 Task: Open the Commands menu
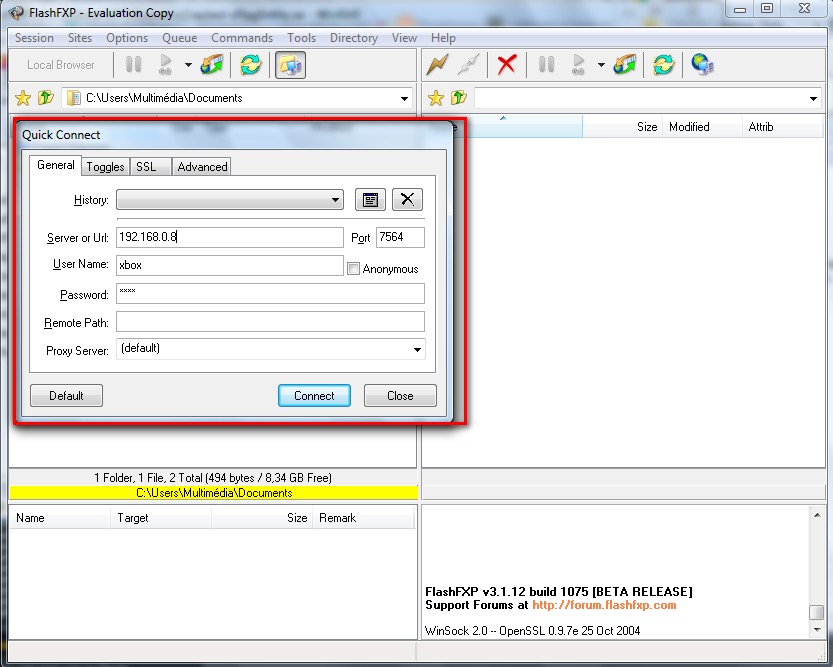[x=242, y=38]
